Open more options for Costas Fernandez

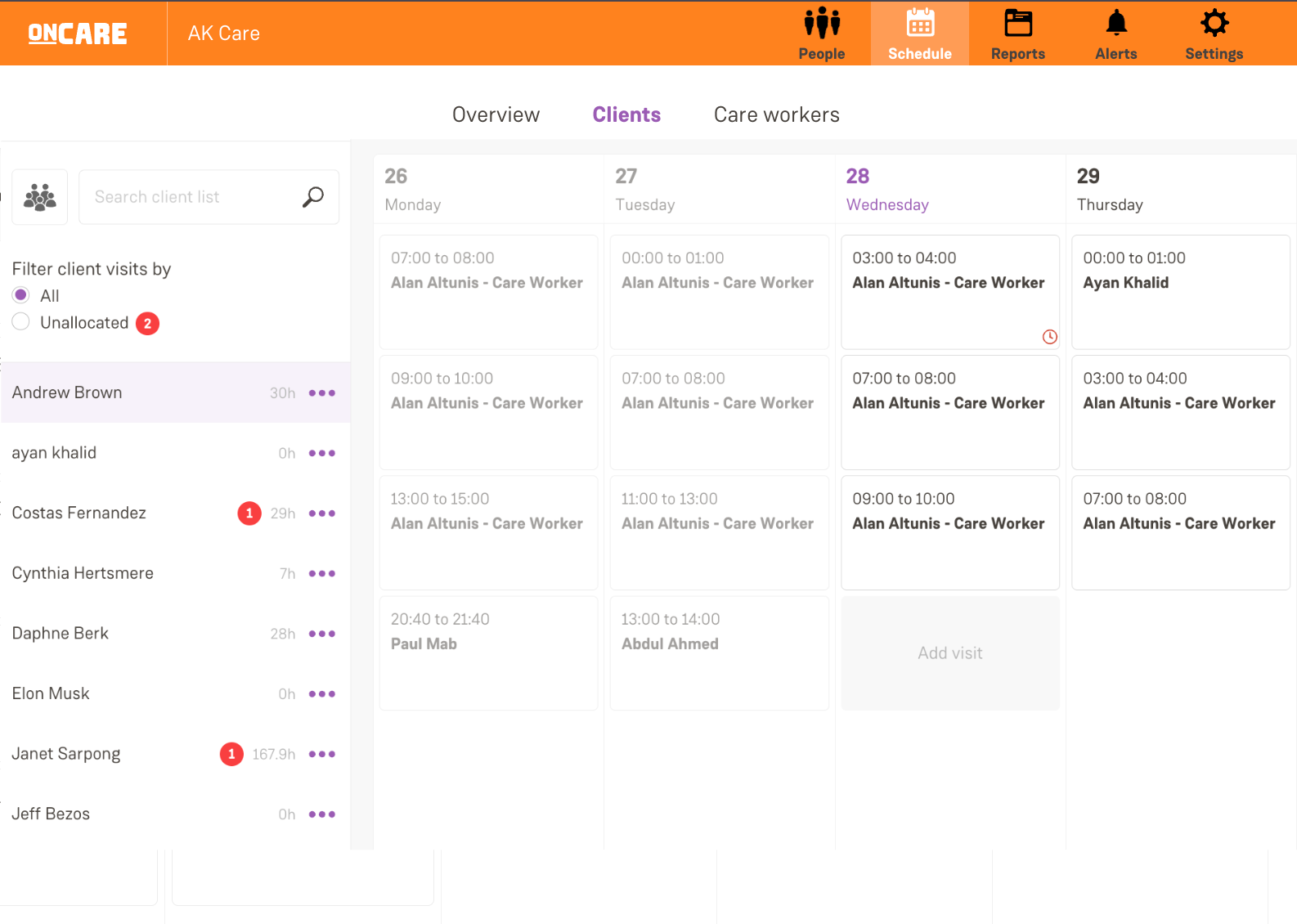click(x=322, y=514)
